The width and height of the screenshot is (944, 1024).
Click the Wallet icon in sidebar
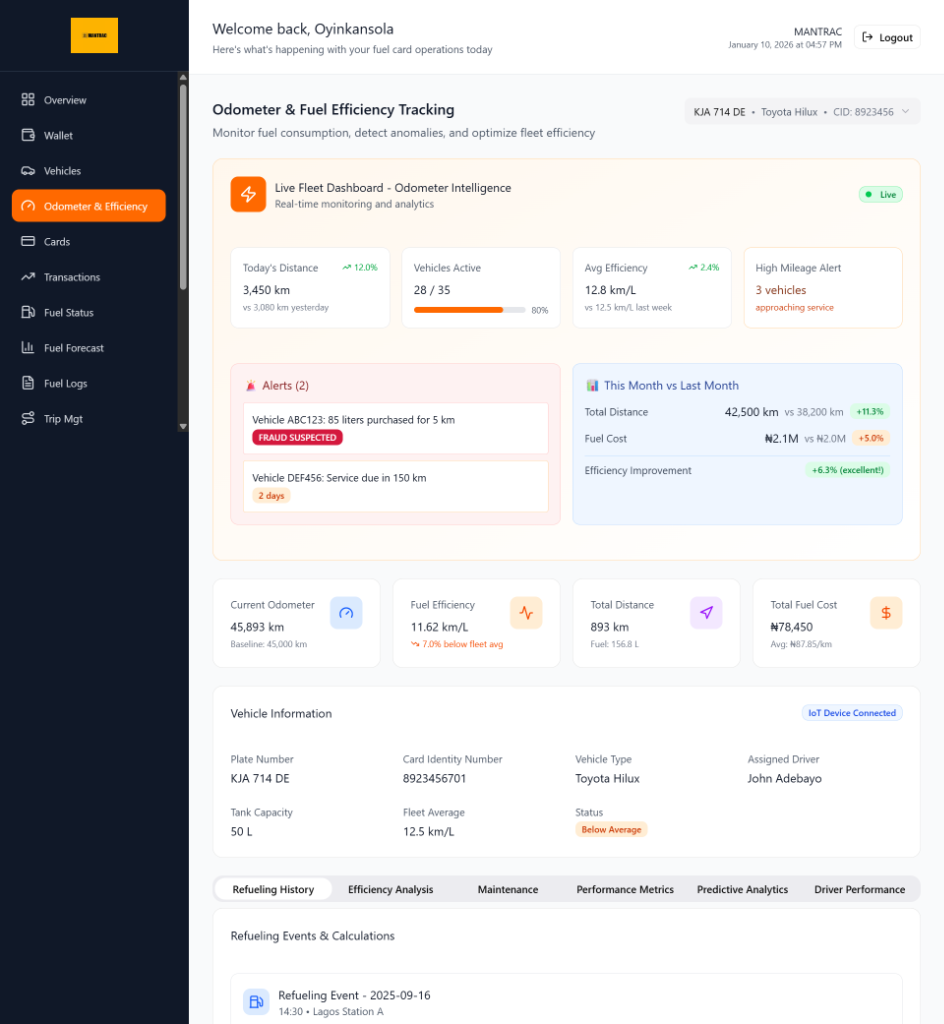point(28,135)
